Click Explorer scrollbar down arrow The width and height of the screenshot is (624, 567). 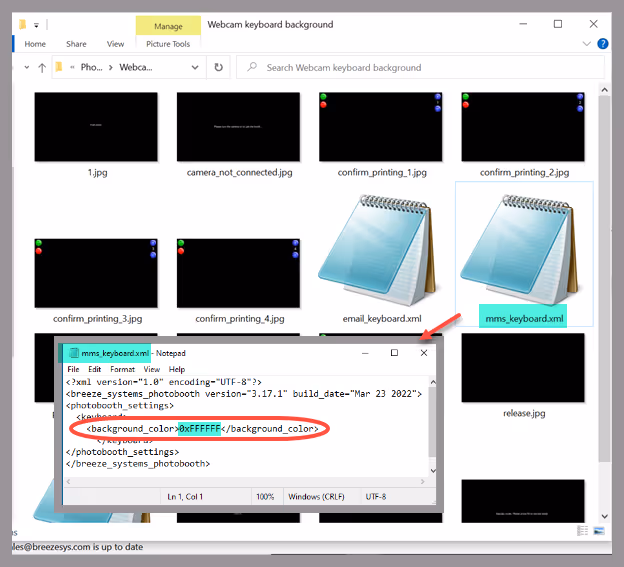point(604,516)
